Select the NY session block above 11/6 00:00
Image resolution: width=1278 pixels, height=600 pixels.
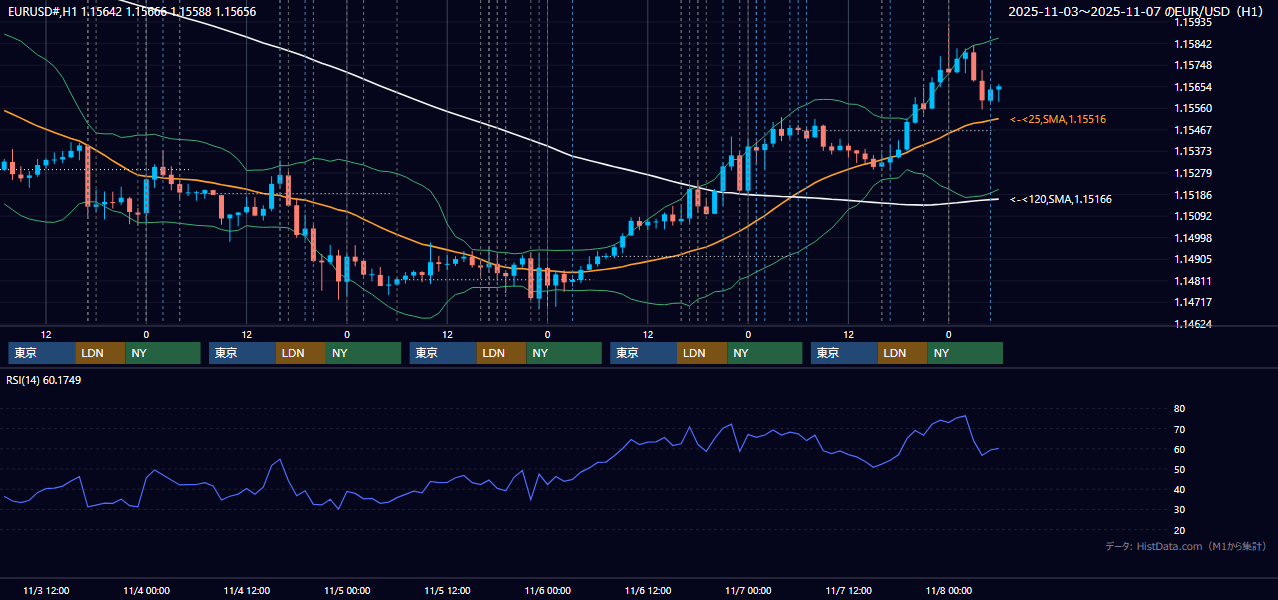click(x=564, y=353)
